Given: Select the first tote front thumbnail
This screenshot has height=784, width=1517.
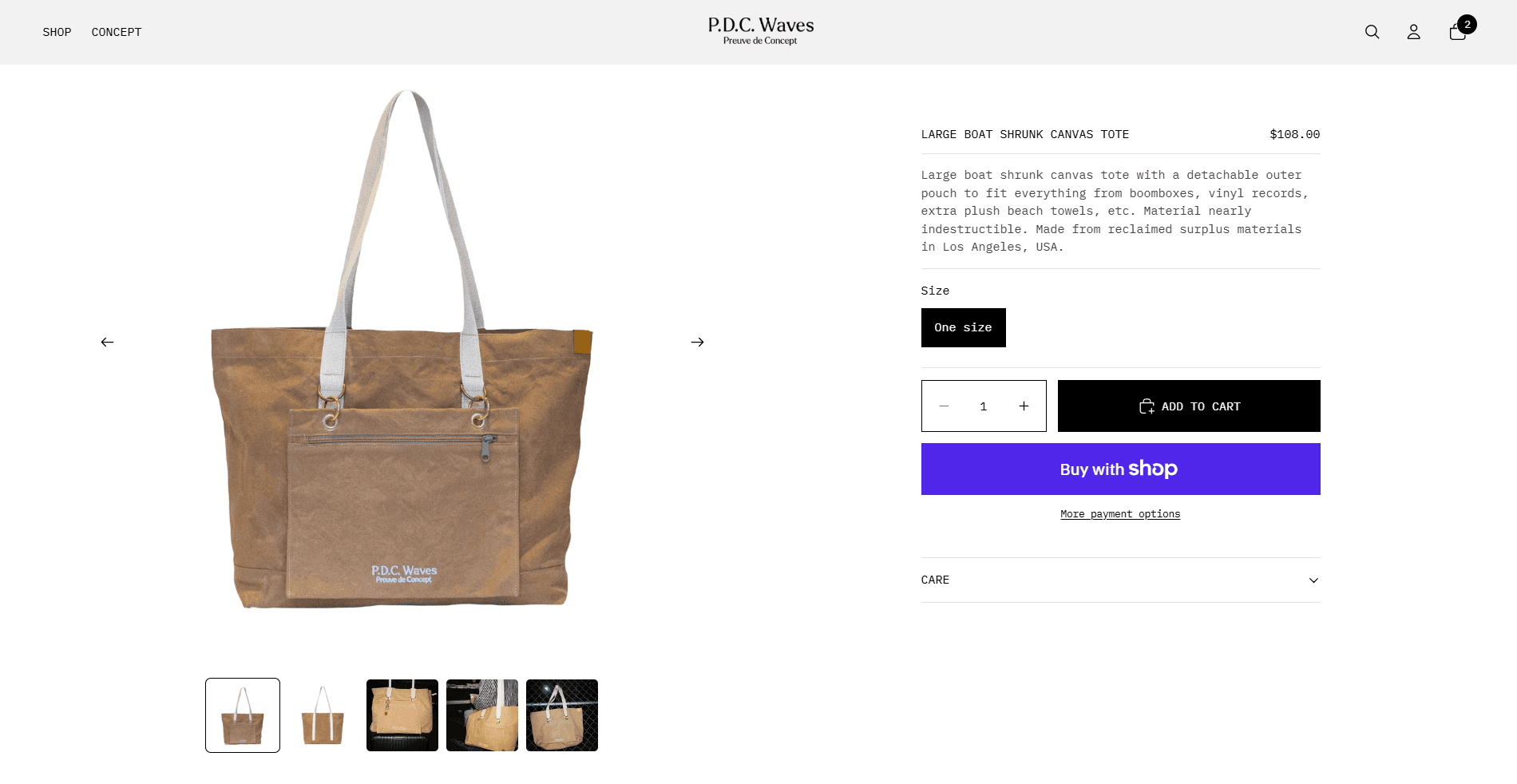Looking at the screenshot, I should [x=243, y=715].
